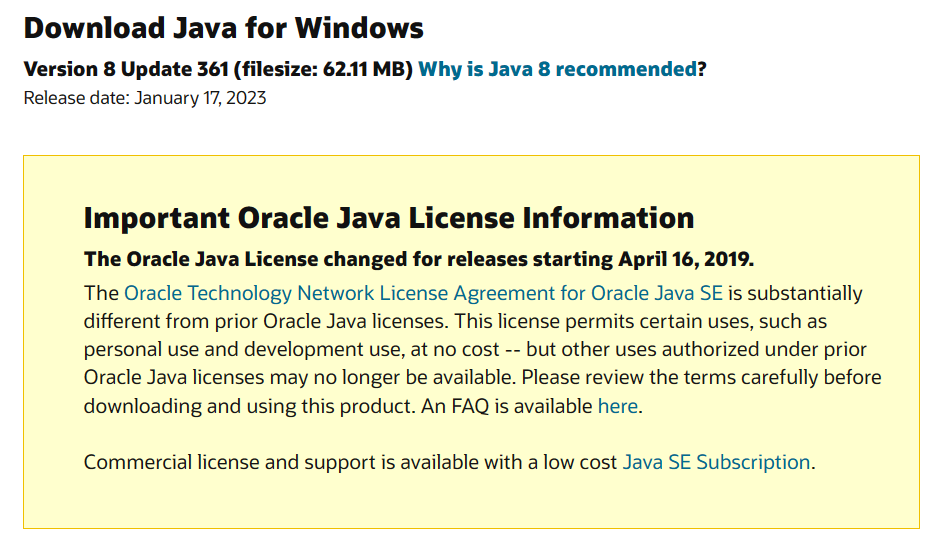Click the 'April 16, 2019' date text
The width and height of the screenshot is (943, 545).
coord(685,259)
